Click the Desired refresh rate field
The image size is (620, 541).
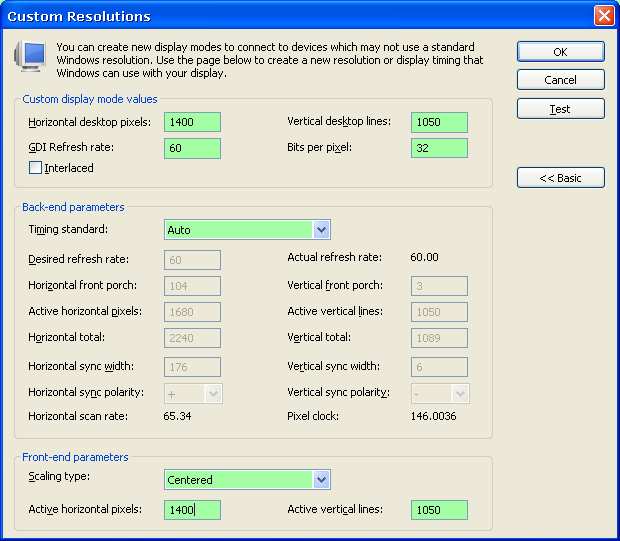tap(193, 260)
